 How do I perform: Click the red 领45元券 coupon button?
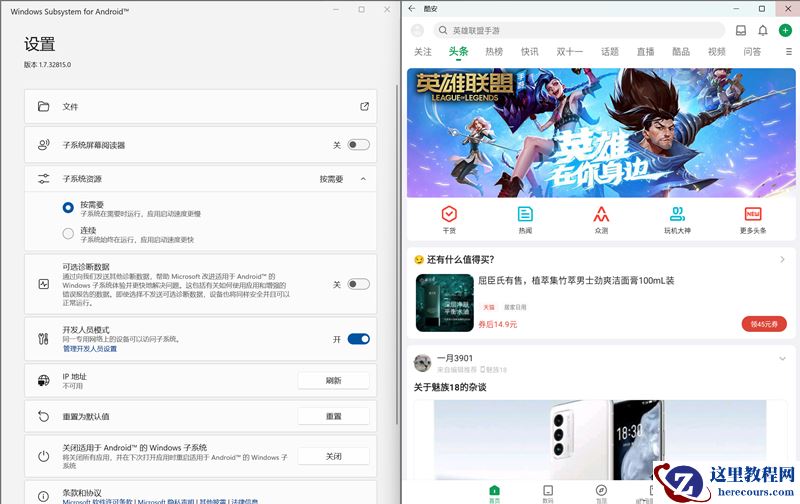(764, 324)
